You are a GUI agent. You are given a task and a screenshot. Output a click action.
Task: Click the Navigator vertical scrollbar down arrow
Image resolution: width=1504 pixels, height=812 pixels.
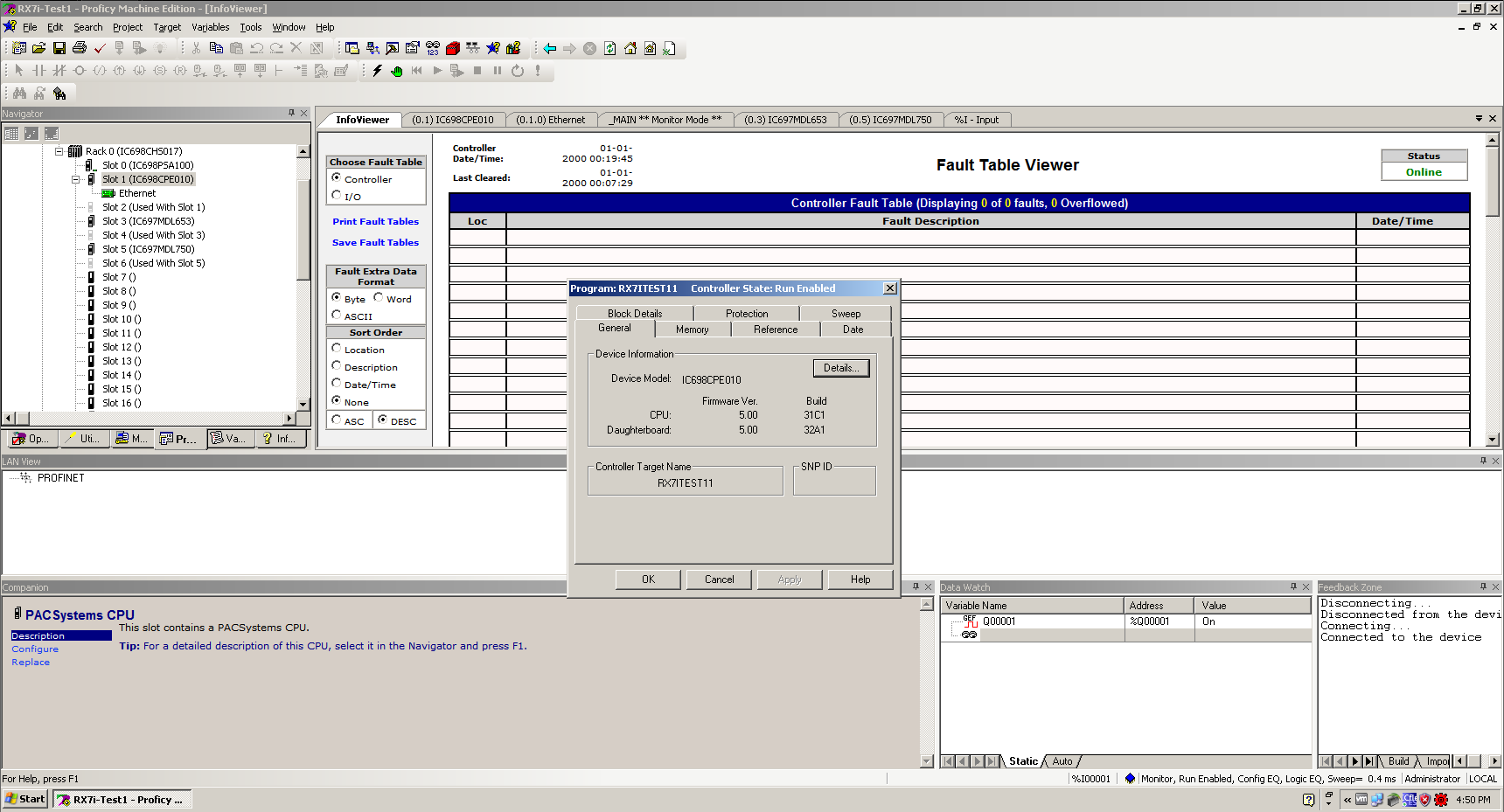click(303, 404)
